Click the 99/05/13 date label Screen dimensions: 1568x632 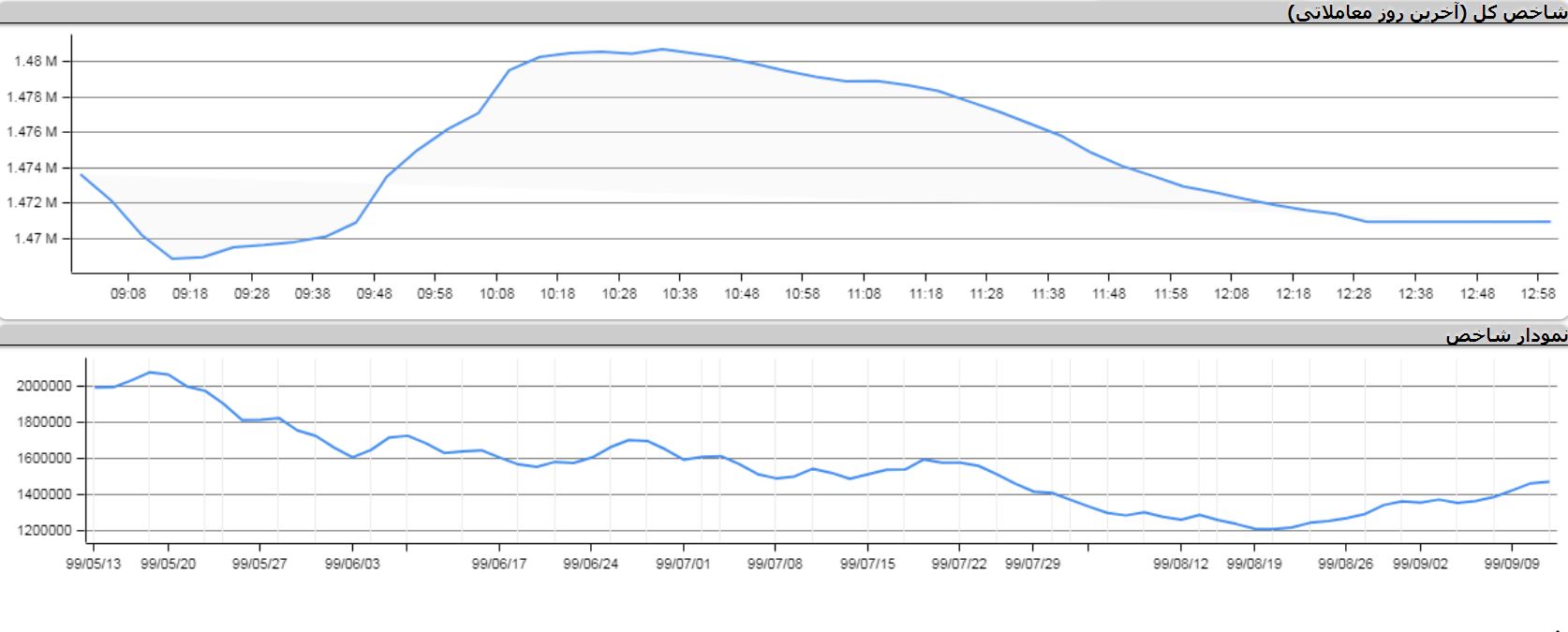click(x=94, y=565)
